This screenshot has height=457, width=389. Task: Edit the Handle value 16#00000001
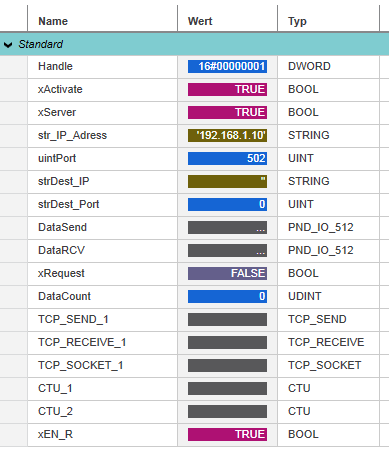(x=227, y=66)
